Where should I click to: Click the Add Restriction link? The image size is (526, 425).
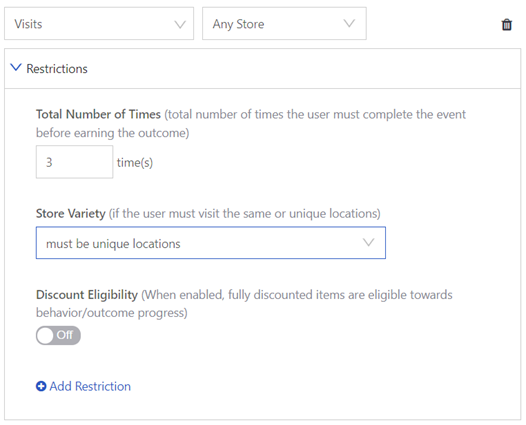[x=90, y=386]
